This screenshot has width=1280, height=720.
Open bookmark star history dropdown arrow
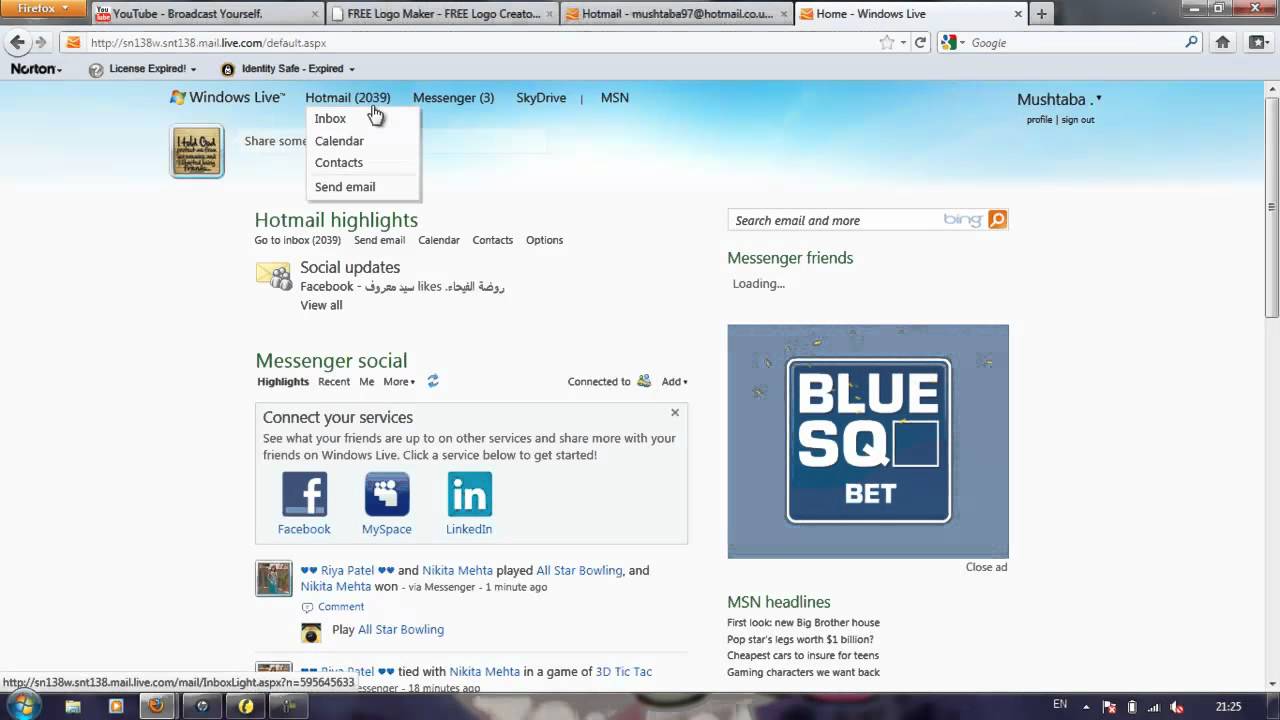(903, 42)
